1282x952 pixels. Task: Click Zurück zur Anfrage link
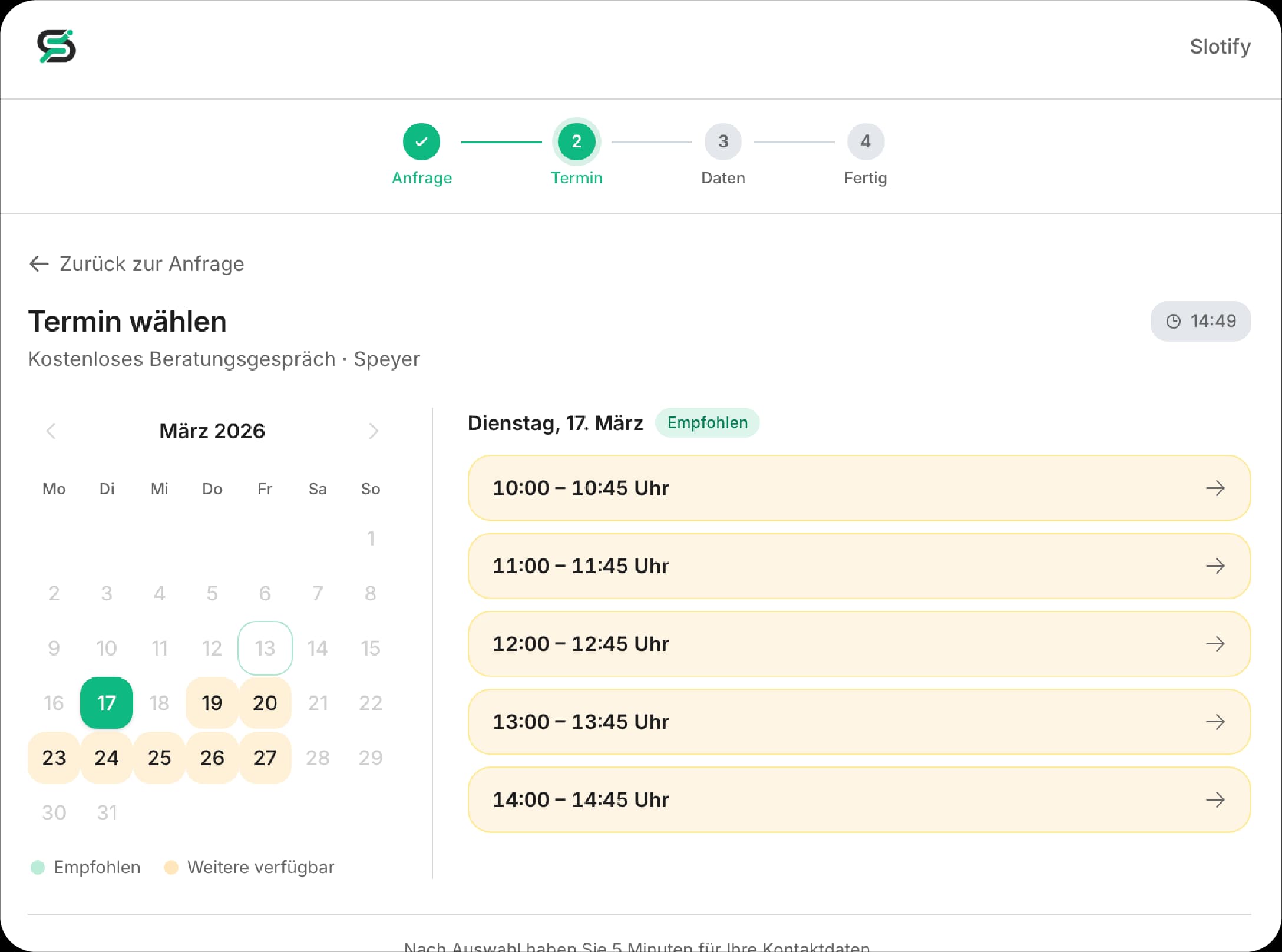(x=151, y=263)
